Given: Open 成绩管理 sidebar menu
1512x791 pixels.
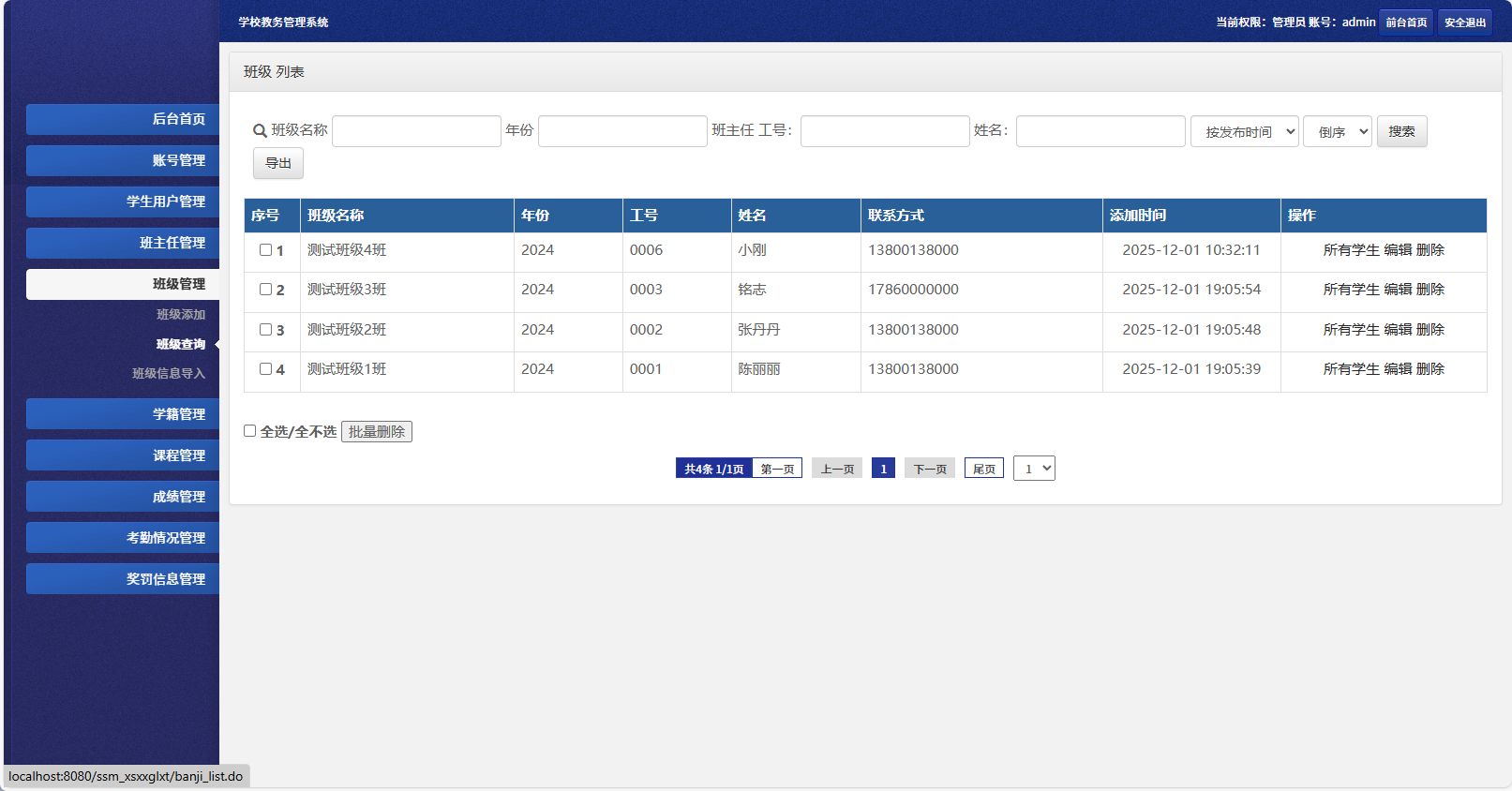Looking at the screenshot, I should [x=123, y=497].
